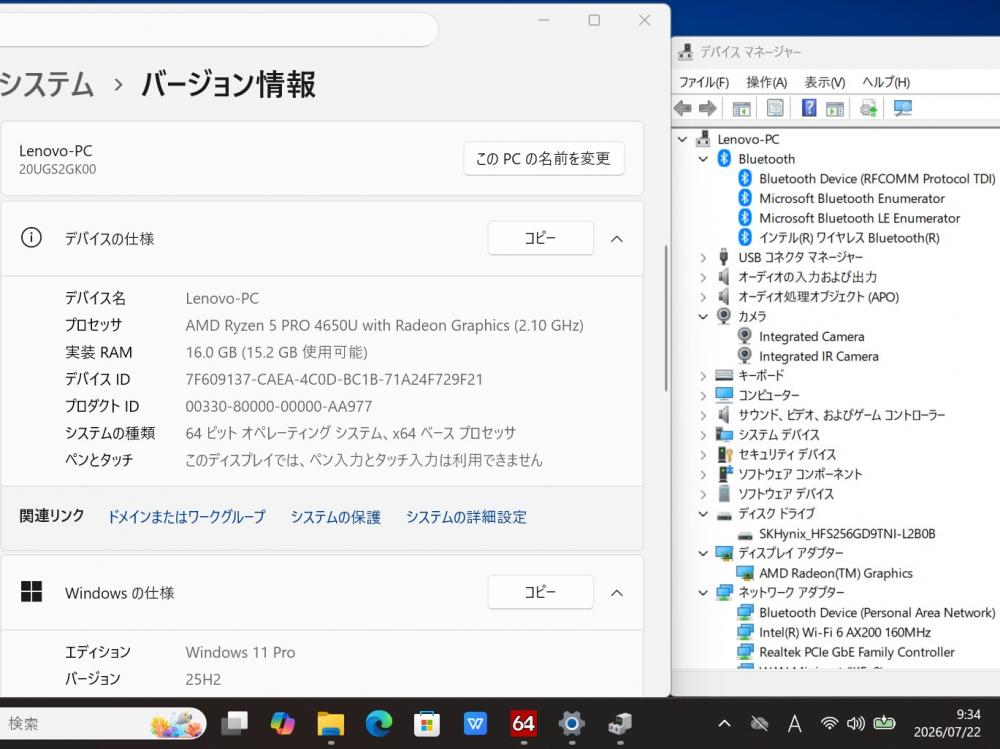Screen dimensions: 1000x749
Task: Open Microsoft Store from taskbar
Action: point(427,723)
